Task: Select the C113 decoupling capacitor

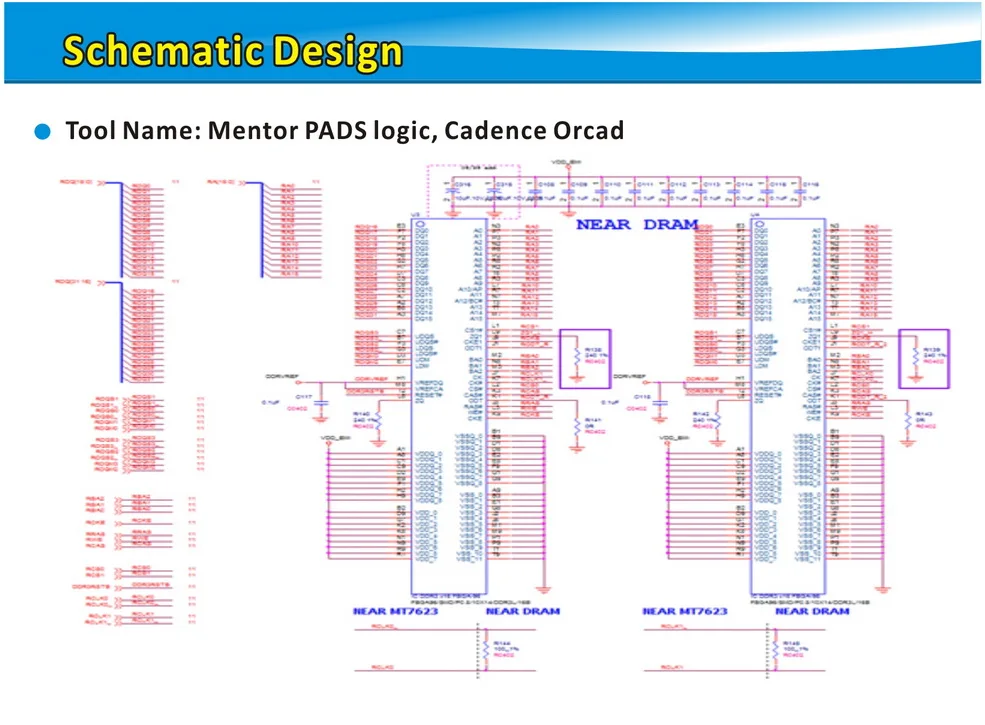Action: (701, 191)
